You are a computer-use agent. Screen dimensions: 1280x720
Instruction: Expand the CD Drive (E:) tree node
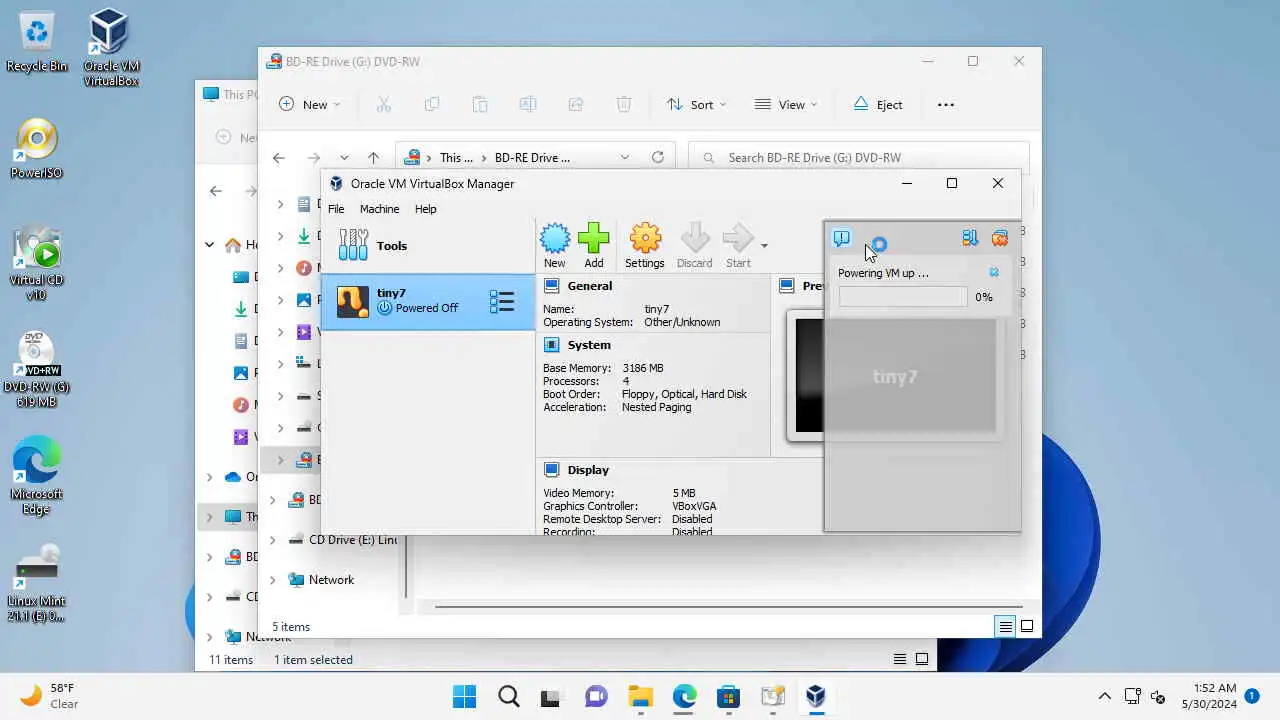tap(272, 540)
